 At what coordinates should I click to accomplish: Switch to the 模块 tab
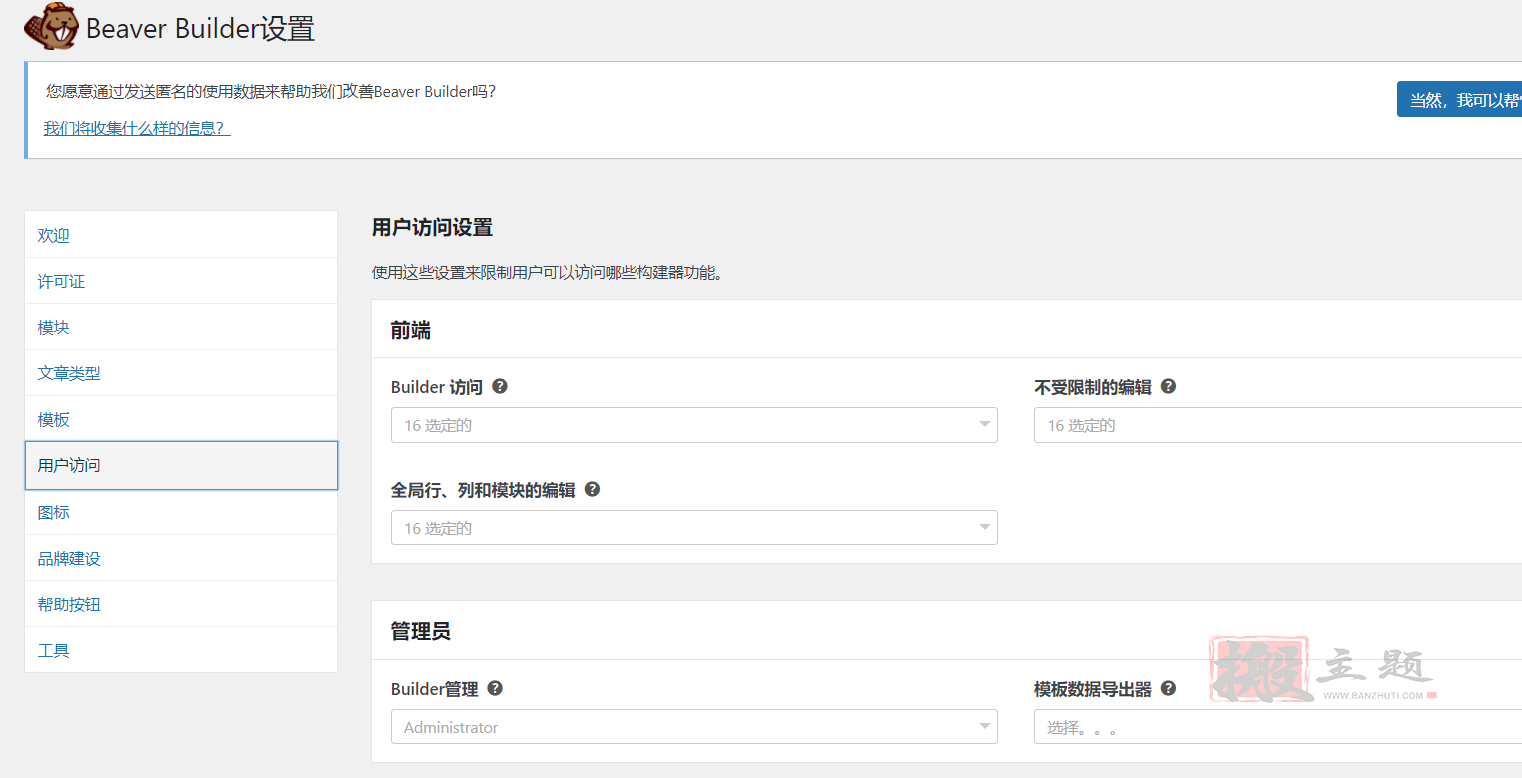181,327
